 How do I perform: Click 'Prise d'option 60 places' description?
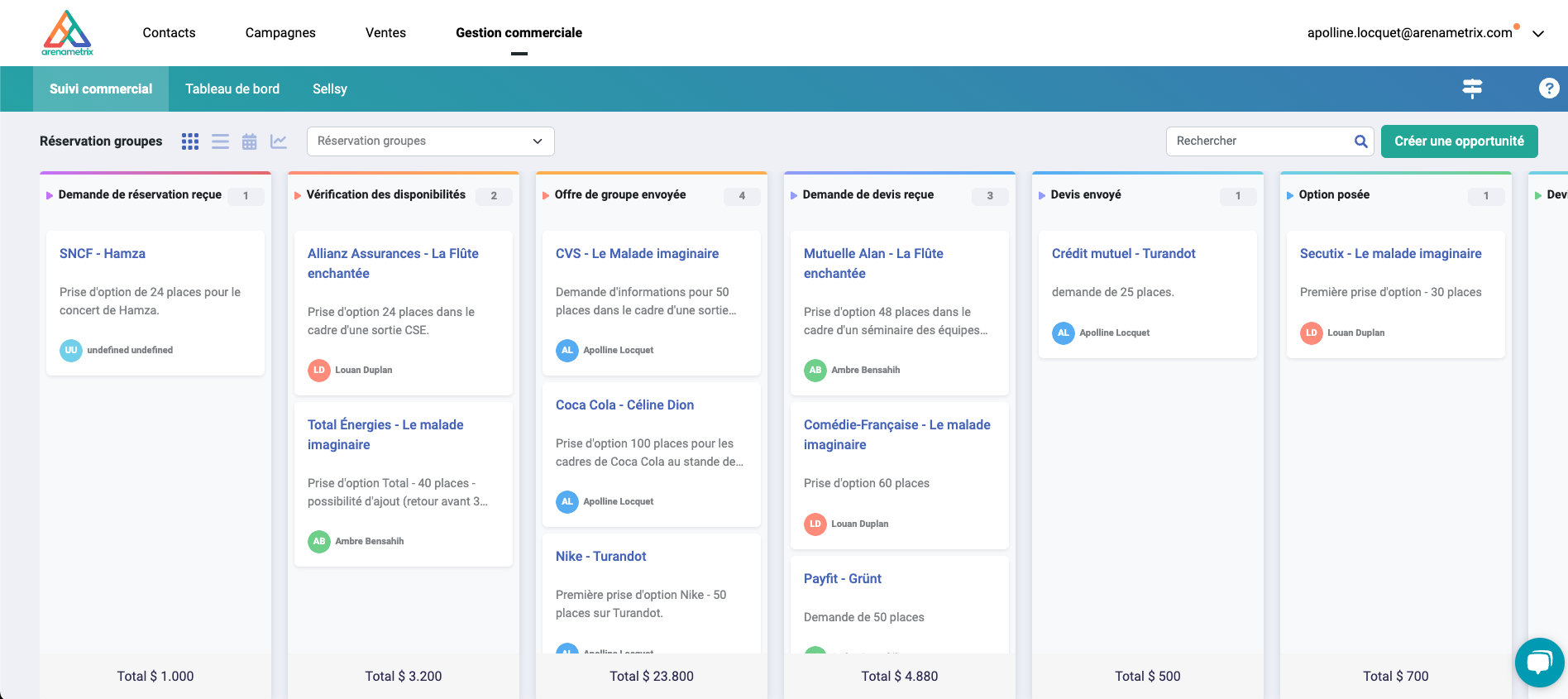[x=867, y=483]
